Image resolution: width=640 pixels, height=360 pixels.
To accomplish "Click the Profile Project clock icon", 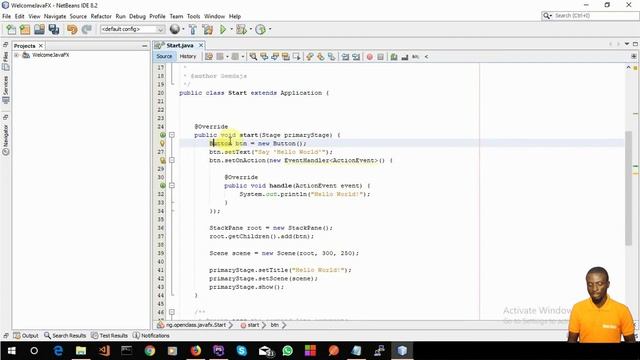I will (x=260, y=29).
